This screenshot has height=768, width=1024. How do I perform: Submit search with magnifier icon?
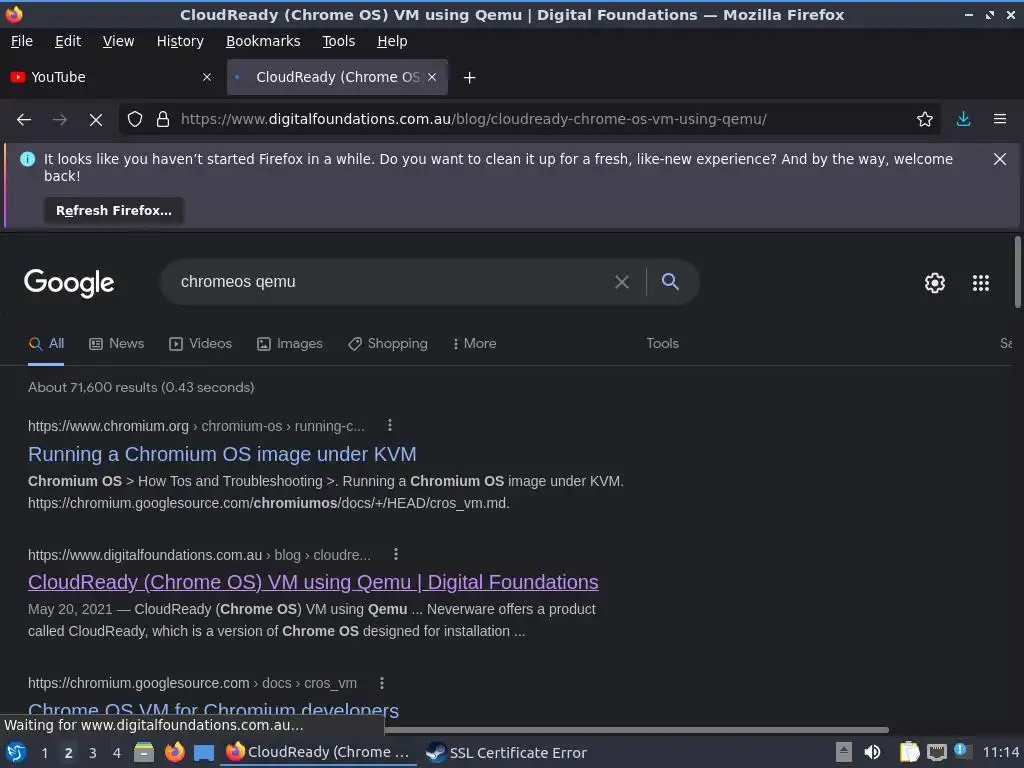tap(670, 282)
